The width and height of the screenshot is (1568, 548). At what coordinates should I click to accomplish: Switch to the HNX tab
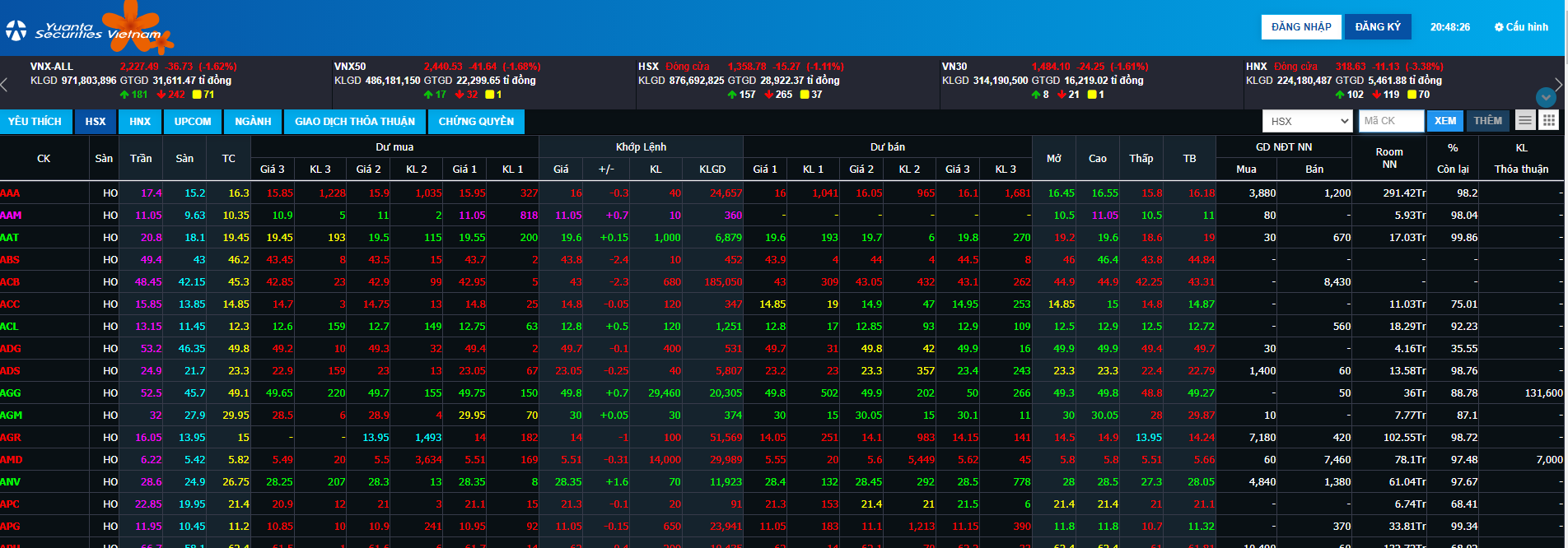(x=140, y=122)
